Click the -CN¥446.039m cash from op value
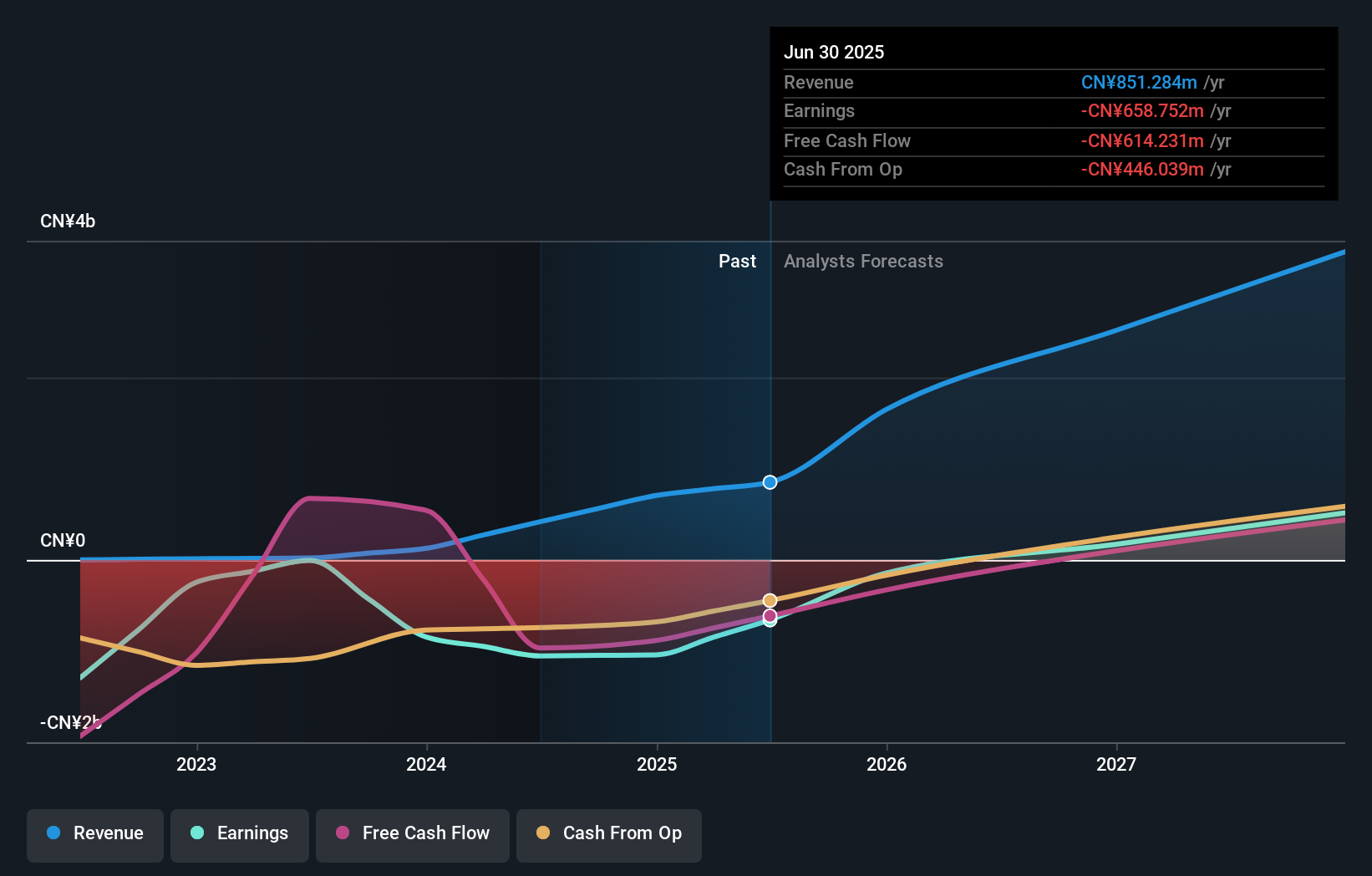 point(1142,170)
